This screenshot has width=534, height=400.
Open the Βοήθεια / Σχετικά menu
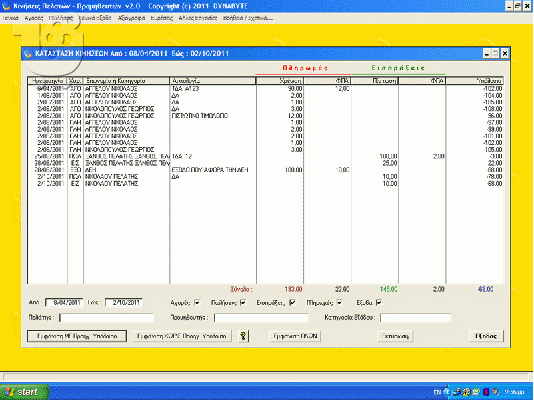point(248,18)
